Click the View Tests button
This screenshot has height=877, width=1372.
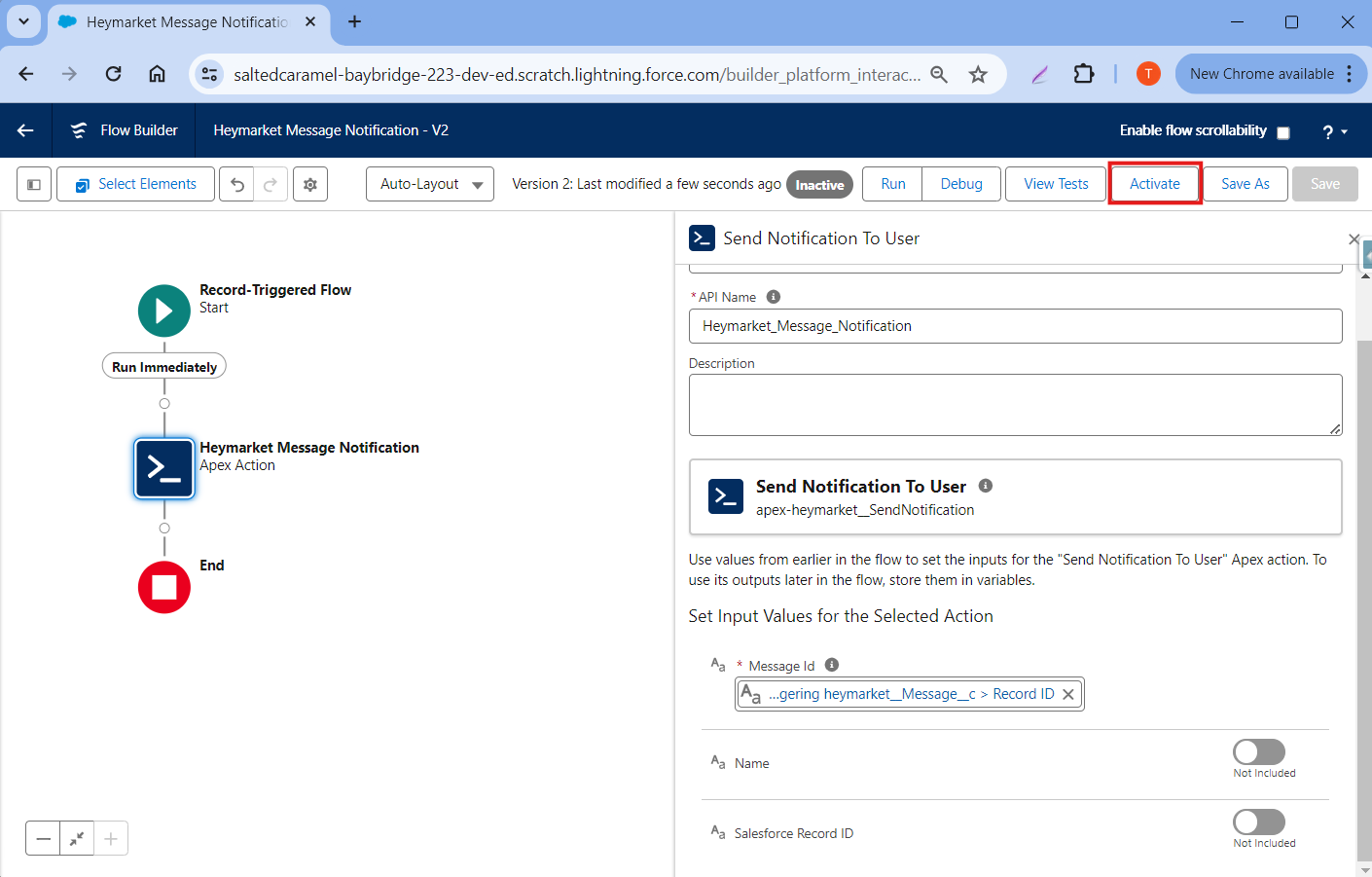1056,184
